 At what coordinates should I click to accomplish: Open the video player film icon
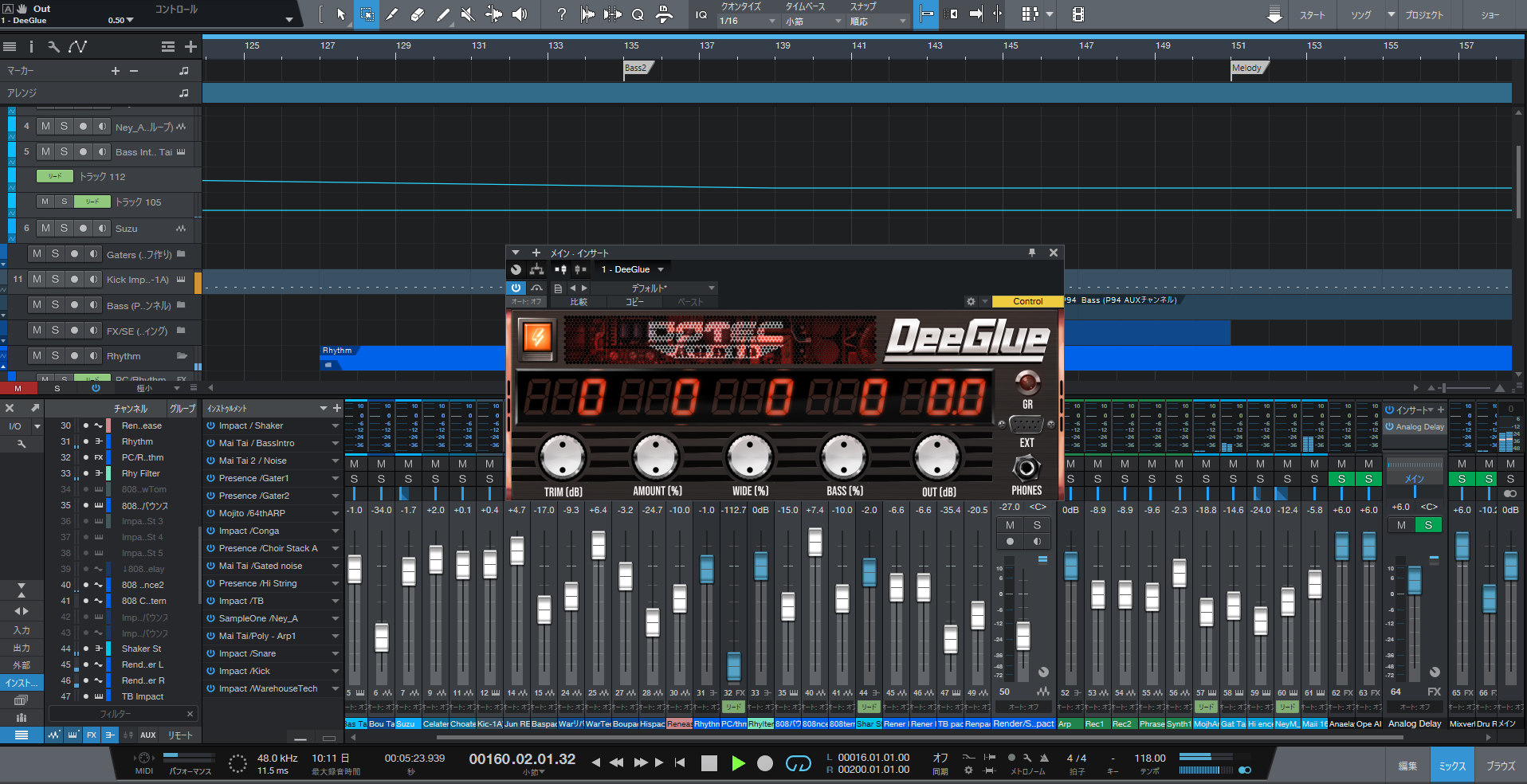click(1078, 14)
